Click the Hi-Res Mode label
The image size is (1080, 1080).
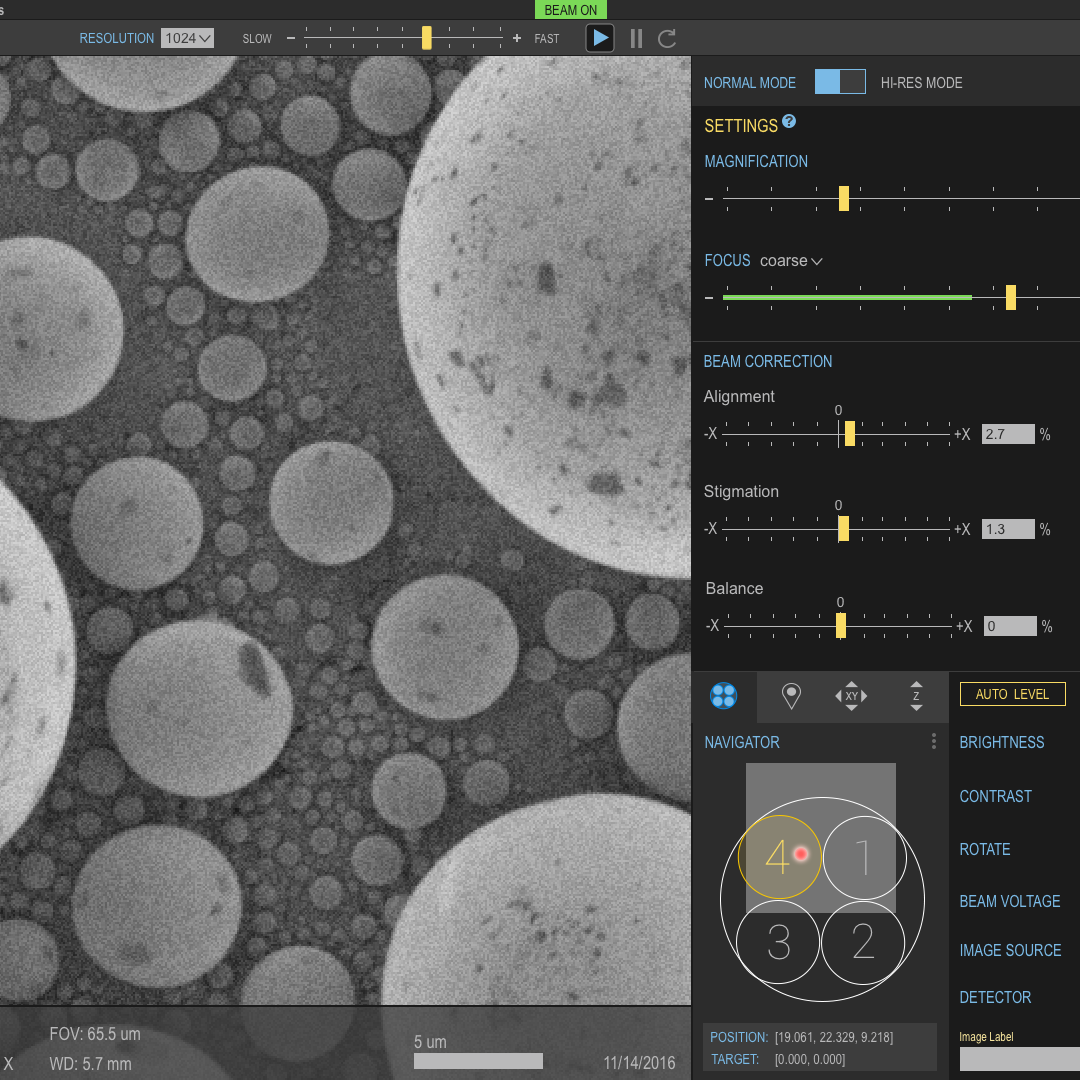click(921, 83)
